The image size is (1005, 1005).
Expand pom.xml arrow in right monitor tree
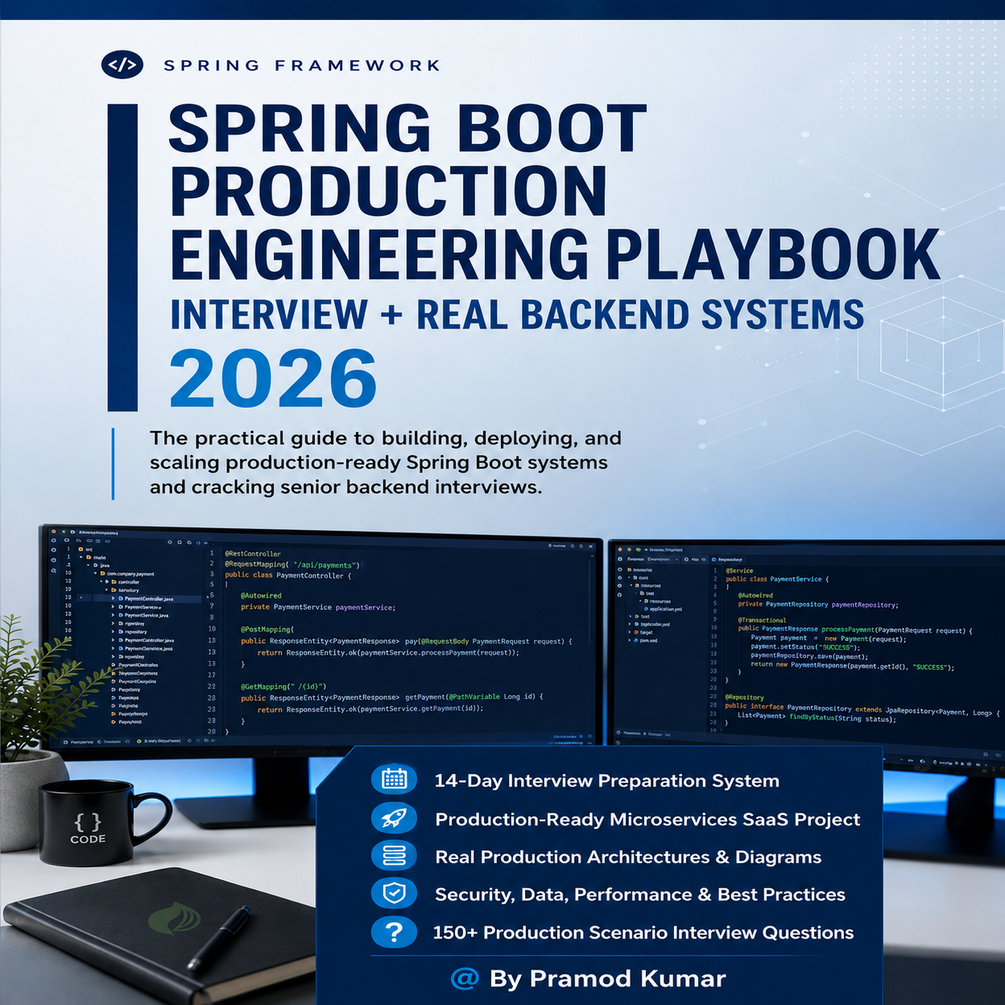tap(629, 640)
